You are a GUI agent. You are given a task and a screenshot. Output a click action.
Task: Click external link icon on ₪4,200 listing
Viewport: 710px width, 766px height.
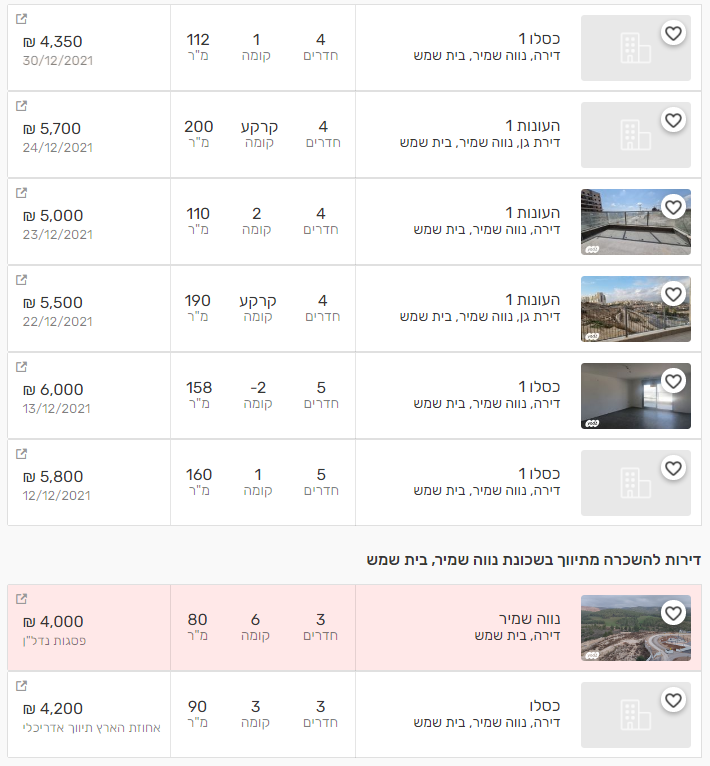click(22, 686)
